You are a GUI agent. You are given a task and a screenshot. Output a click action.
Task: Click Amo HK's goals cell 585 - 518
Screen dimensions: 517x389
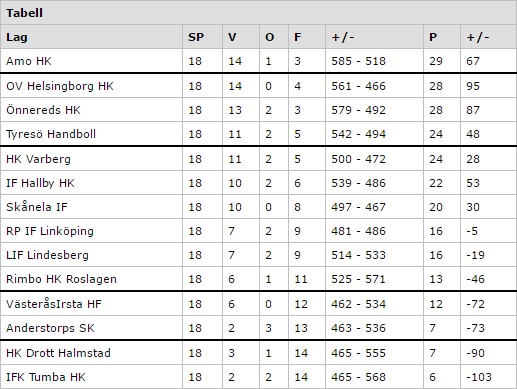[358, 61]
